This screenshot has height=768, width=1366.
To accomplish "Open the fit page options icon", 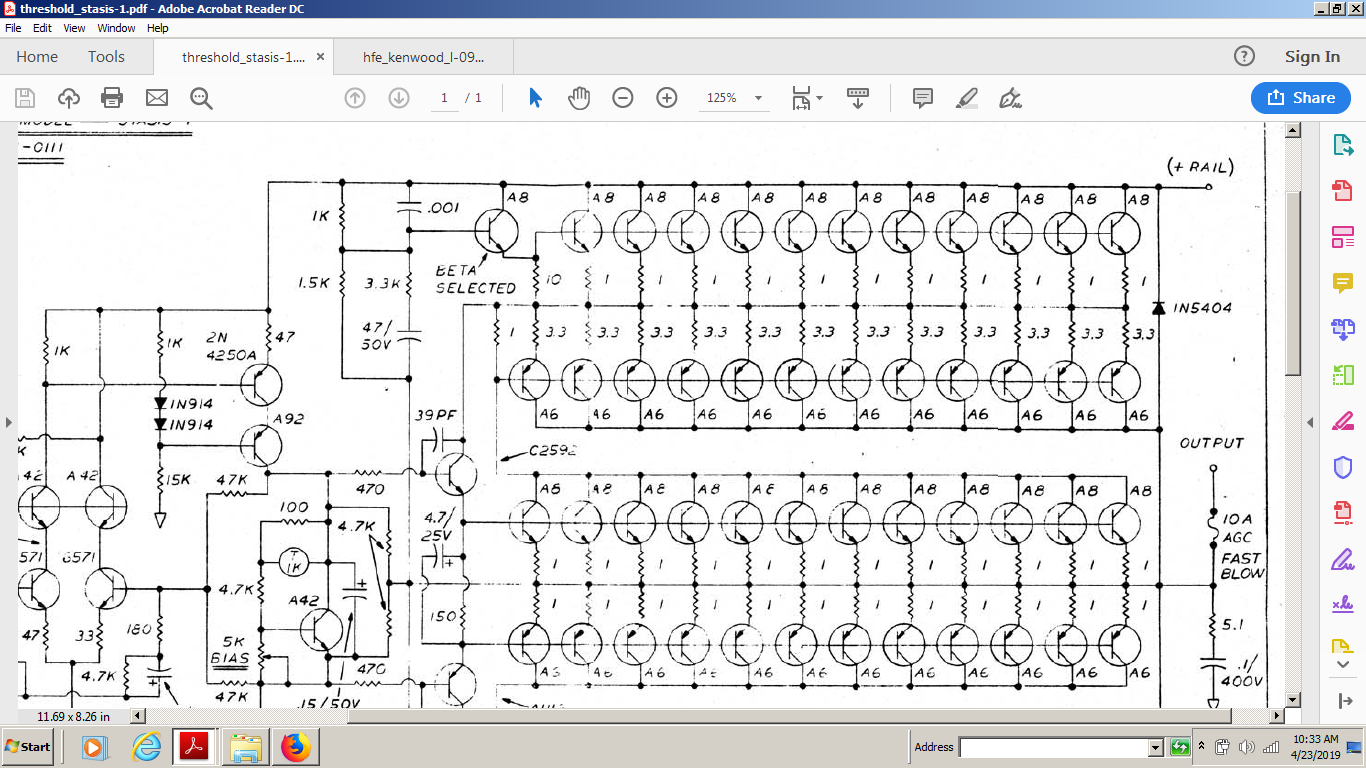I will click(807, 98).
